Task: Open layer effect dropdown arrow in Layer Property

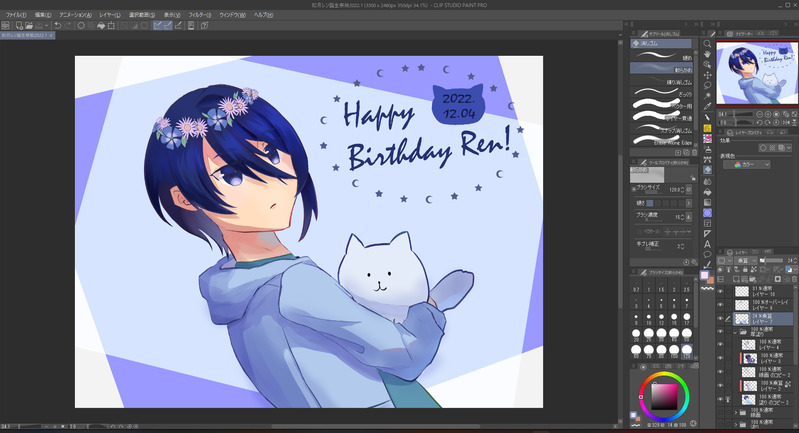Action: (788, 148)
